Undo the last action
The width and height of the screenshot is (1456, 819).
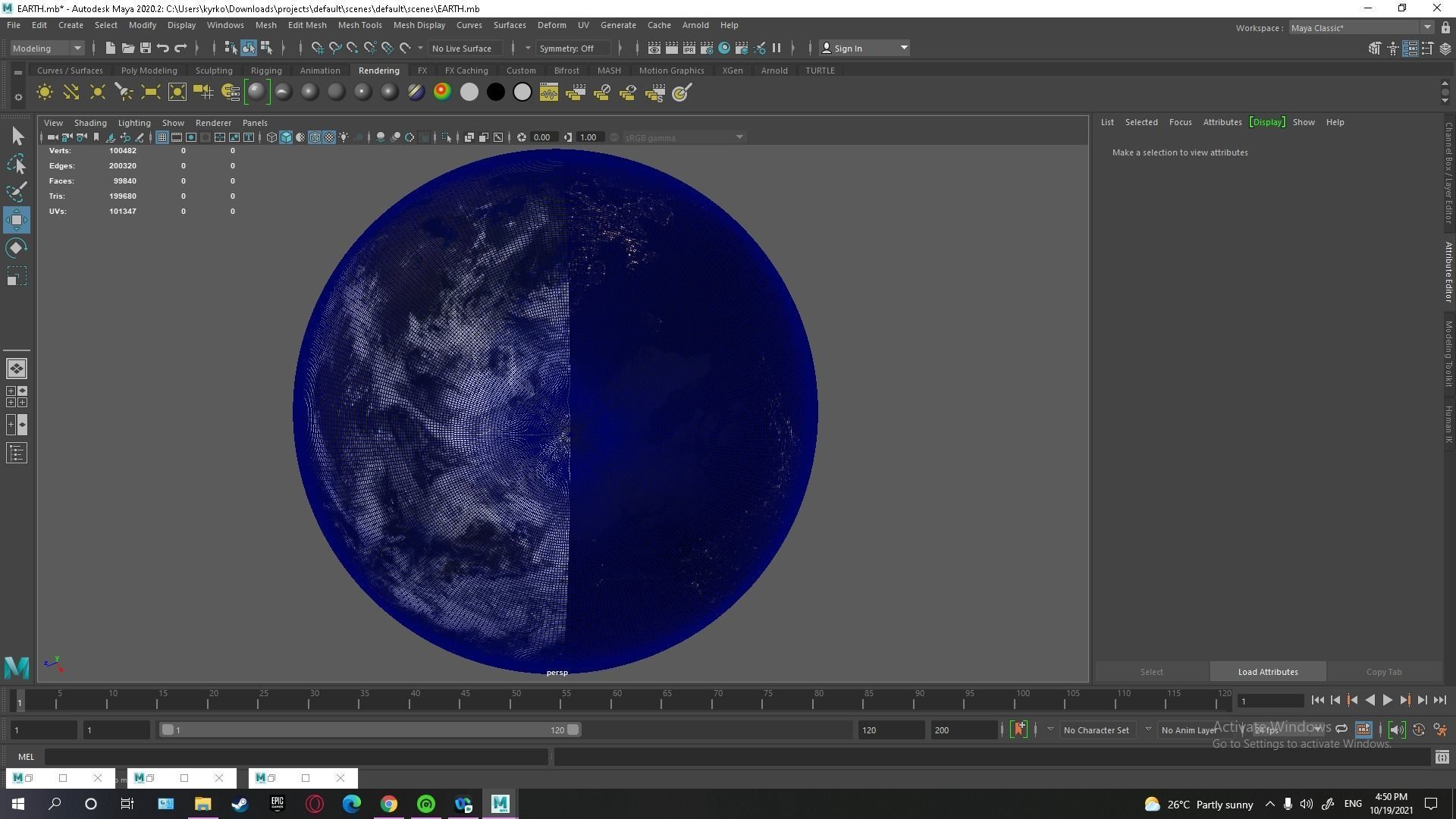coord(163,48)
